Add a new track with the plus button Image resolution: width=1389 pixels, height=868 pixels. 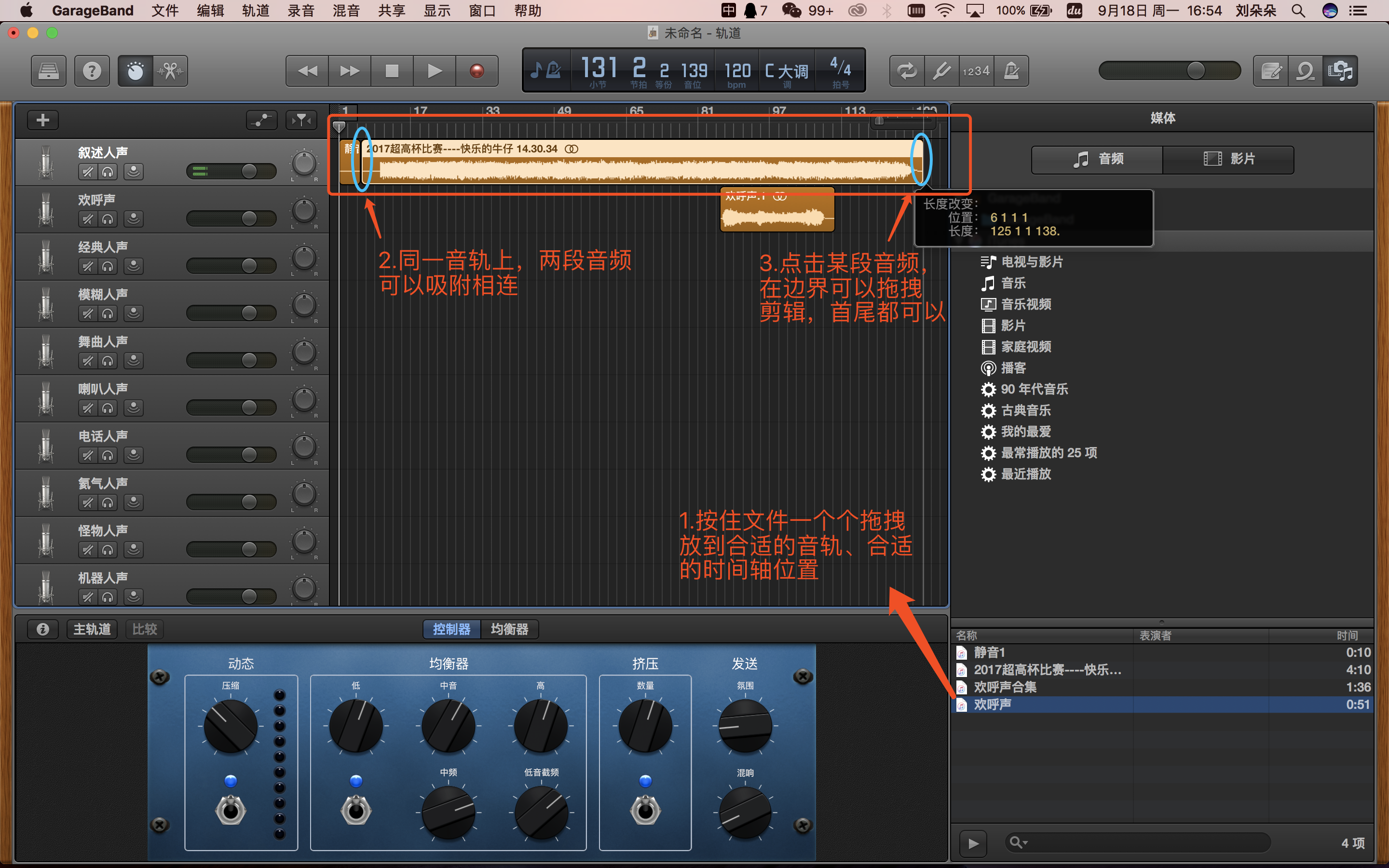[x=42, y=120]
